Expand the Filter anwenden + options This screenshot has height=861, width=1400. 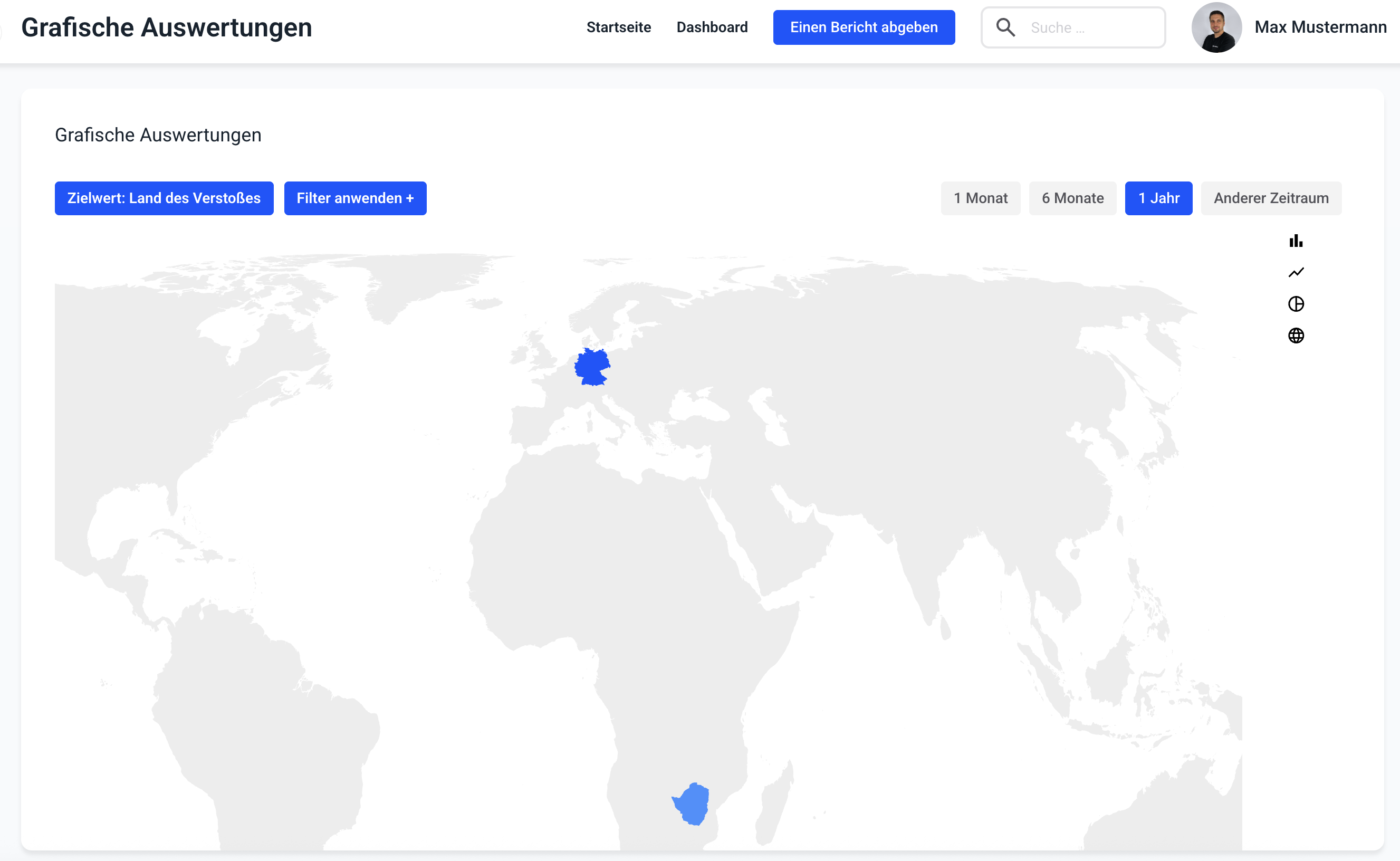(354, 198)
